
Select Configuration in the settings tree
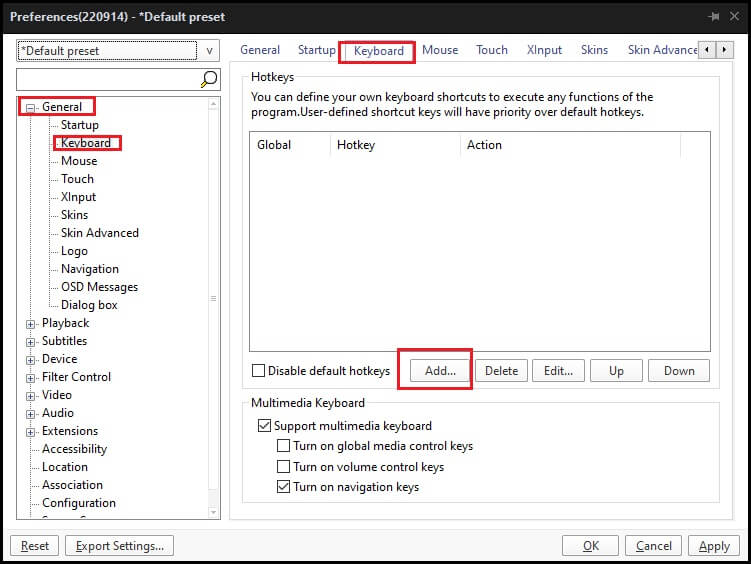[79, 503]
